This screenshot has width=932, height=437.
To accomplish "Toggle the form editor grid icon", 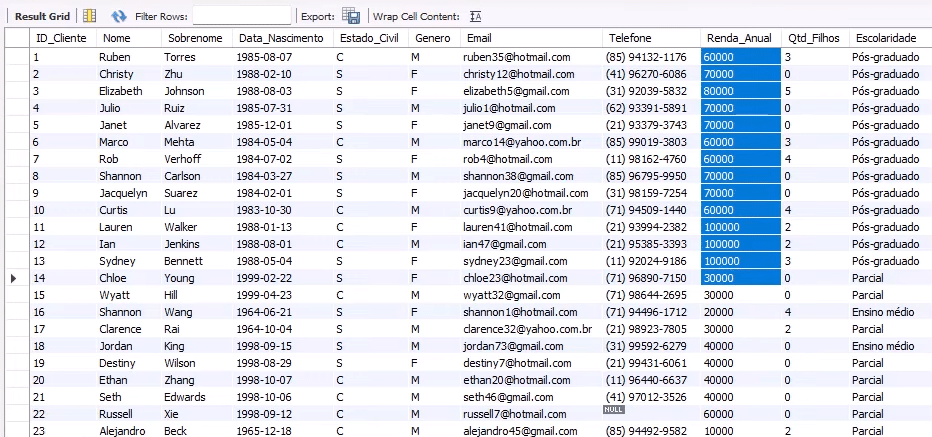I will pos(90,16).
